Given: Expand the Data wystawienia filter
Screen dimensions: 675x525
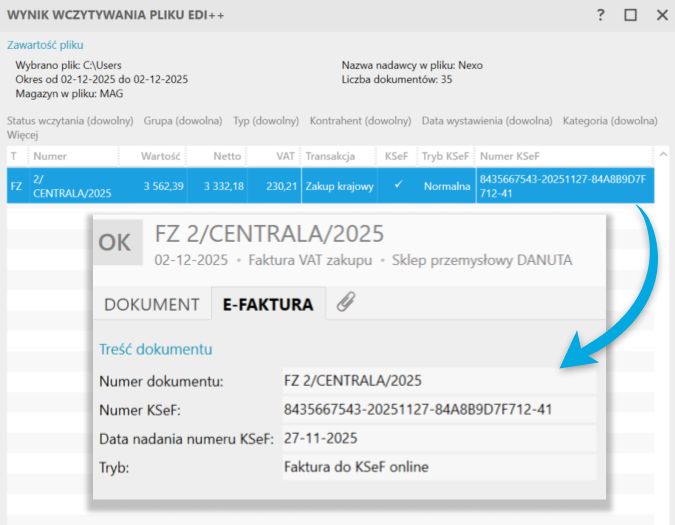Looking at the screenshot, I should pyautogui.click(x=487, y=121).
